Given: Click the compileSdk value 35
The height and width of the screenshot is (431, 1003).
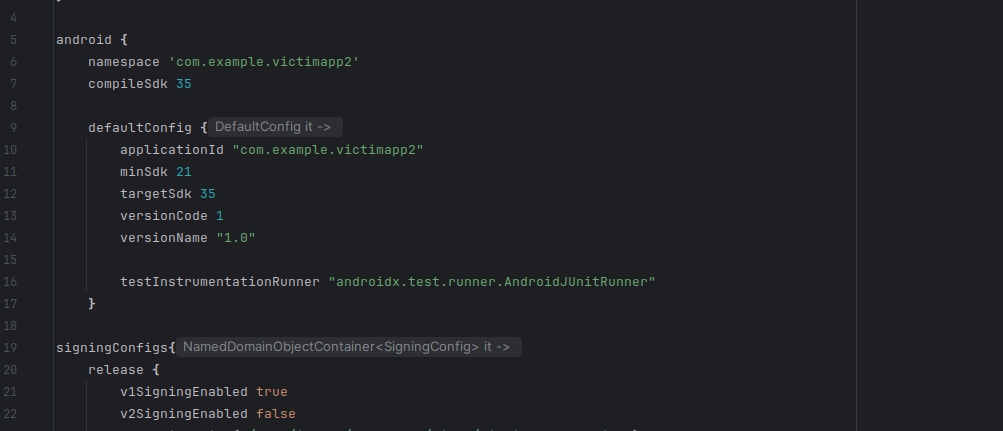Looking at the screenshot, I should (x=184, y=84).
